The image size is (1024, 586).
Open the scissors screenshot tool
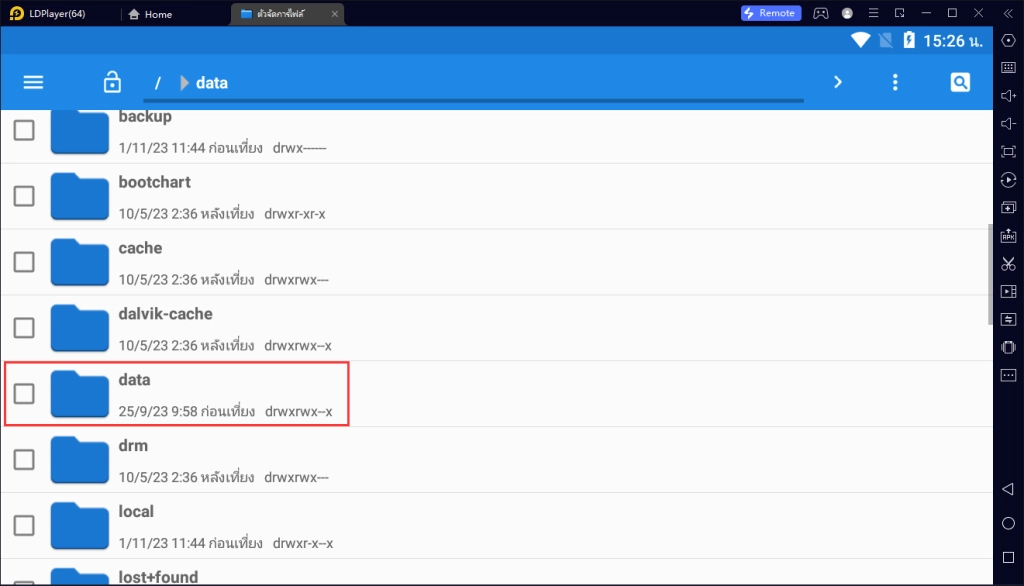1008,264
